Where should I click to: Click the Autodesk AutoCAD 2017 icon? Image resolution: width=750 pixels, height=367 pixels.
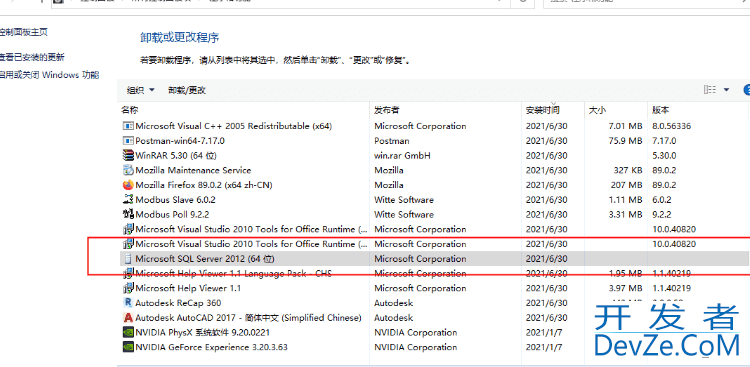(128, 318)
